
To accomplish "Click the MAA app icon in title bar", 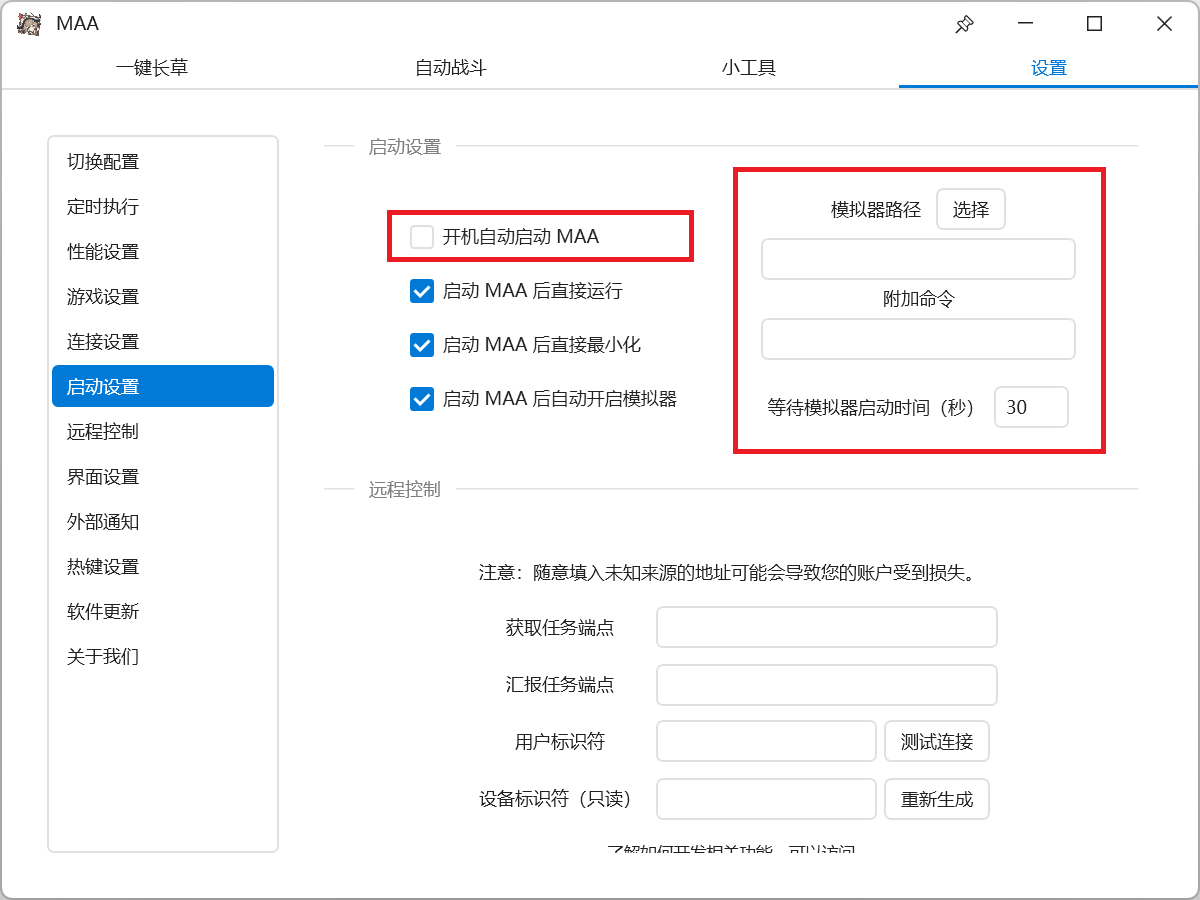I will [x=30, y=24].
